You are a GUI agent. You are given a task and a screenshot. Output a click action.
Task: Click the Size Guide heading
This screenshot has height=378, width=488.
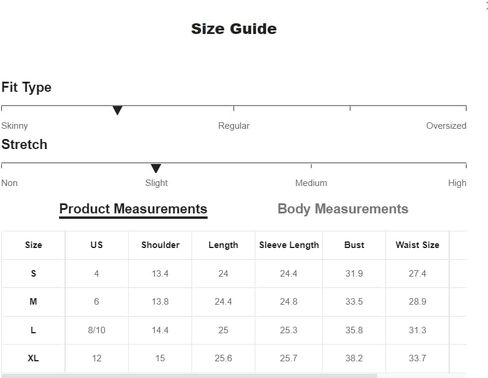click(234, 29)
